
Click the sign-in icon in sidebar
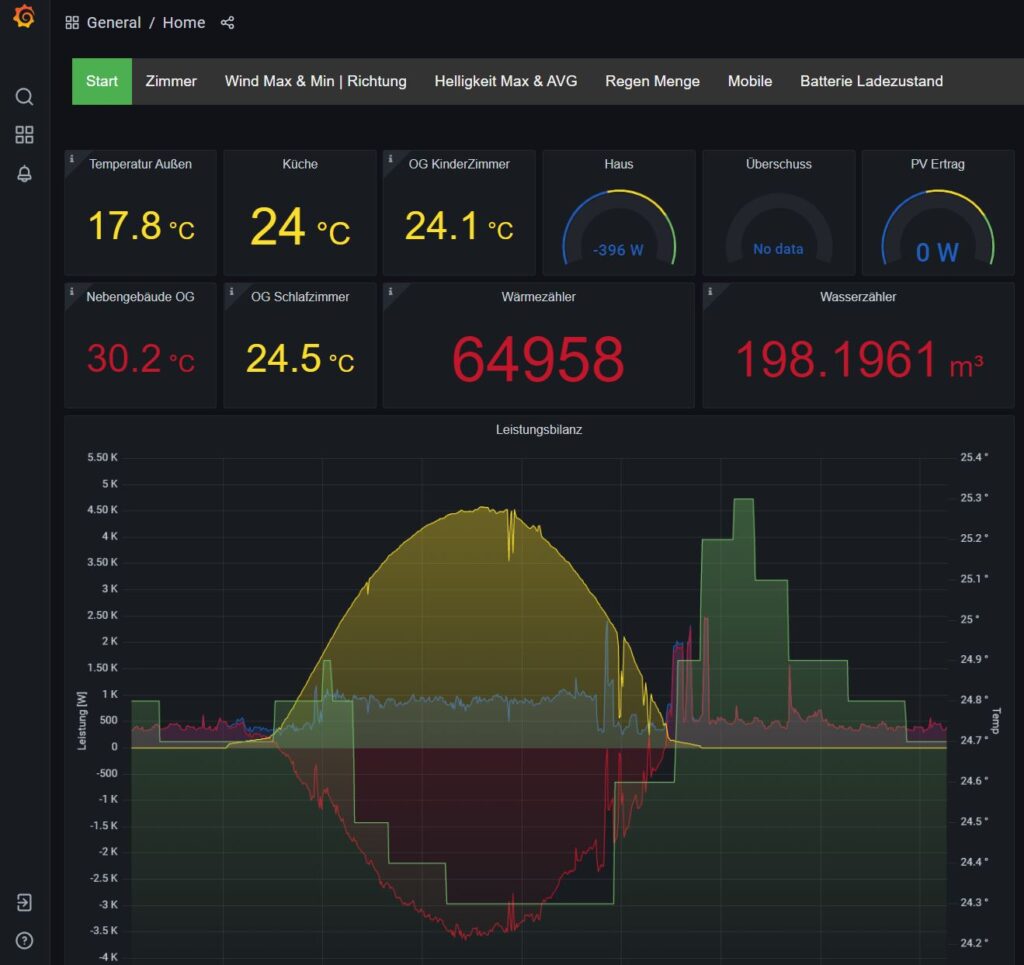pyautogui.click(x=24, y=902)
